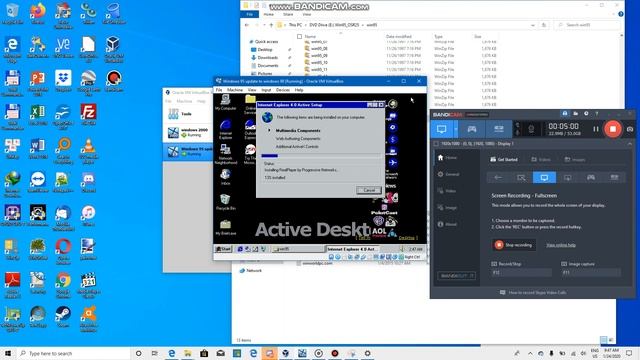Open Internet Explorer icon on the VM desktop
Screen dimensions: 640x360
tap(225, 129)
